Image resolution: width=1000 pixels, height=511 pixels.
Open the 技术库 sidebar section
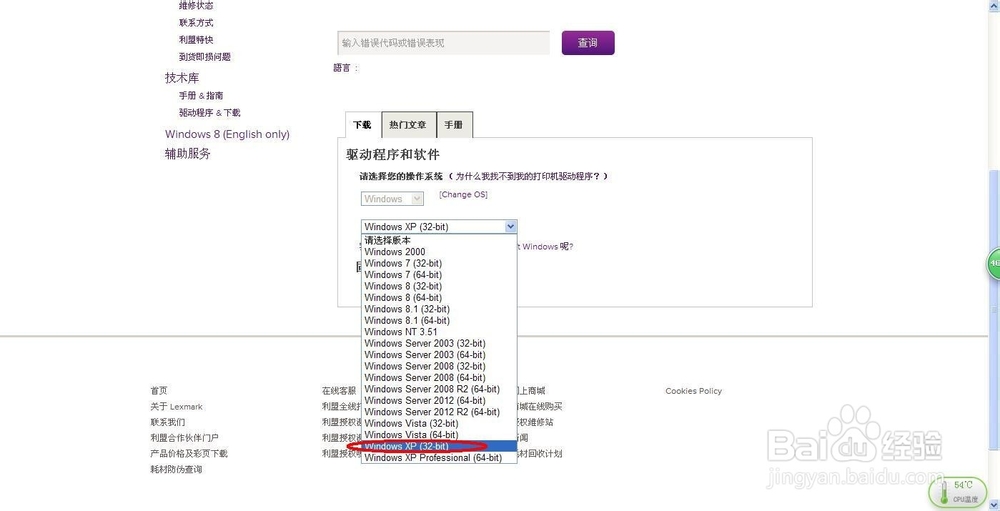coord(182,78)
